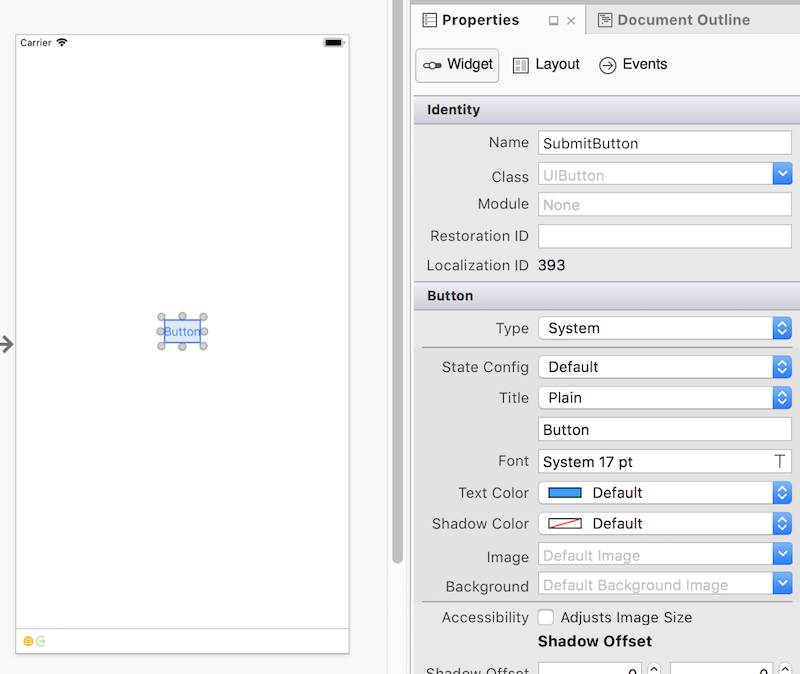This screenshot has width=800, height=674.
Task: Switch to the Layout section icon
Action: tap(521, 64)
